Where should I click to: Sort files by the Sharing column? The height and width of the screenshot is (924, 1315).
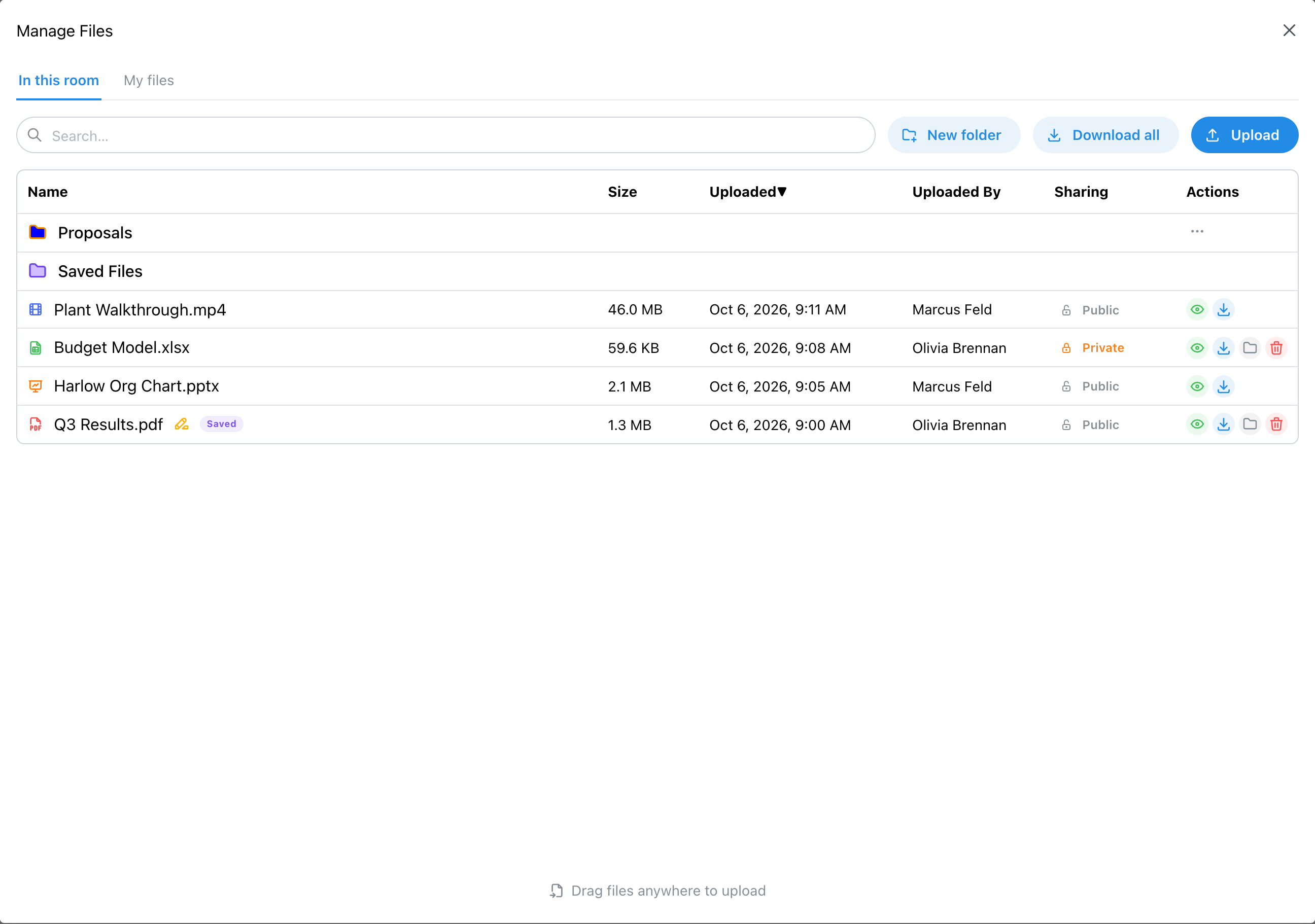pyautogui.click(x=1081, y=192)
